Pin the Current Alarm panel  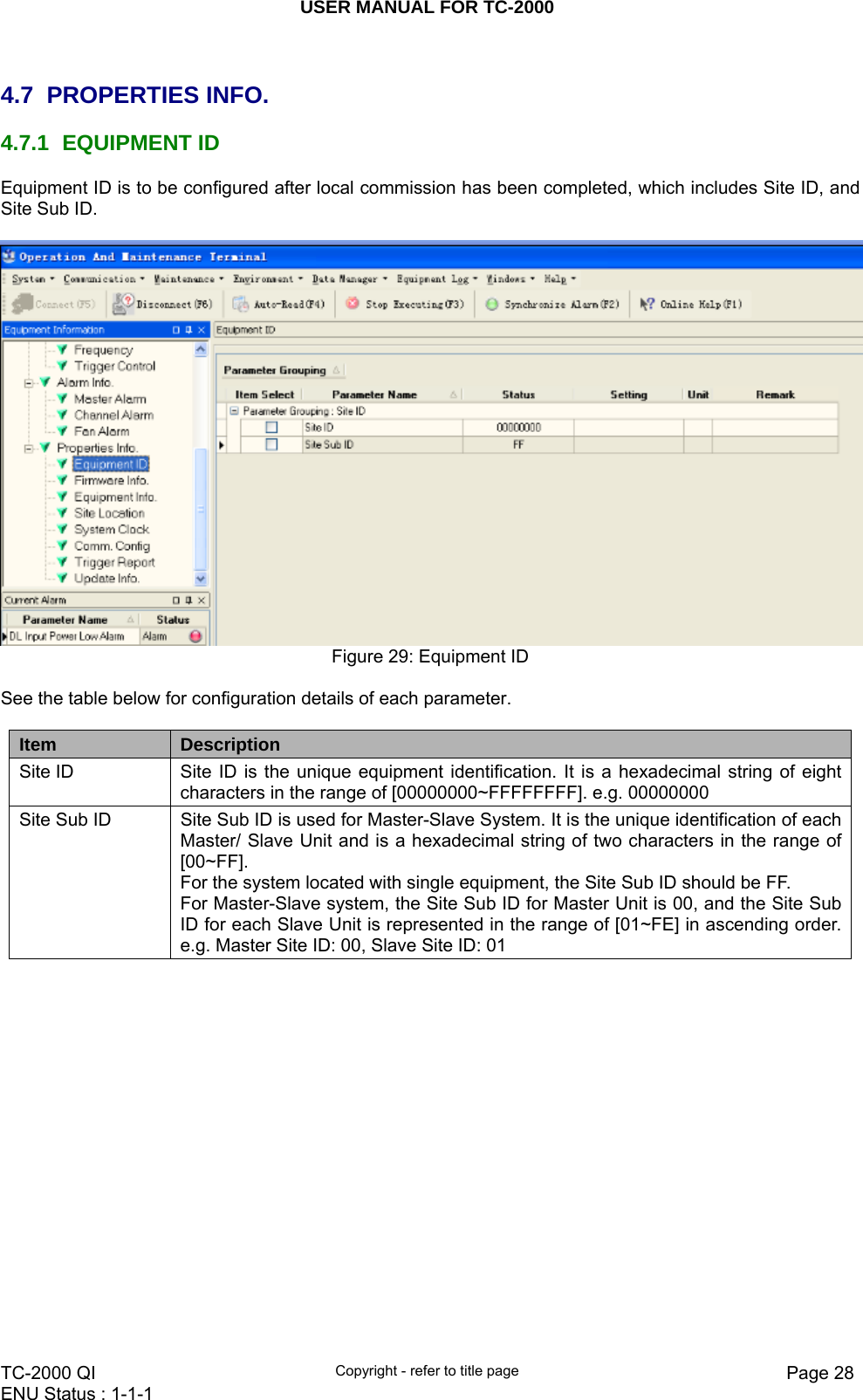(x=188, y=600)
